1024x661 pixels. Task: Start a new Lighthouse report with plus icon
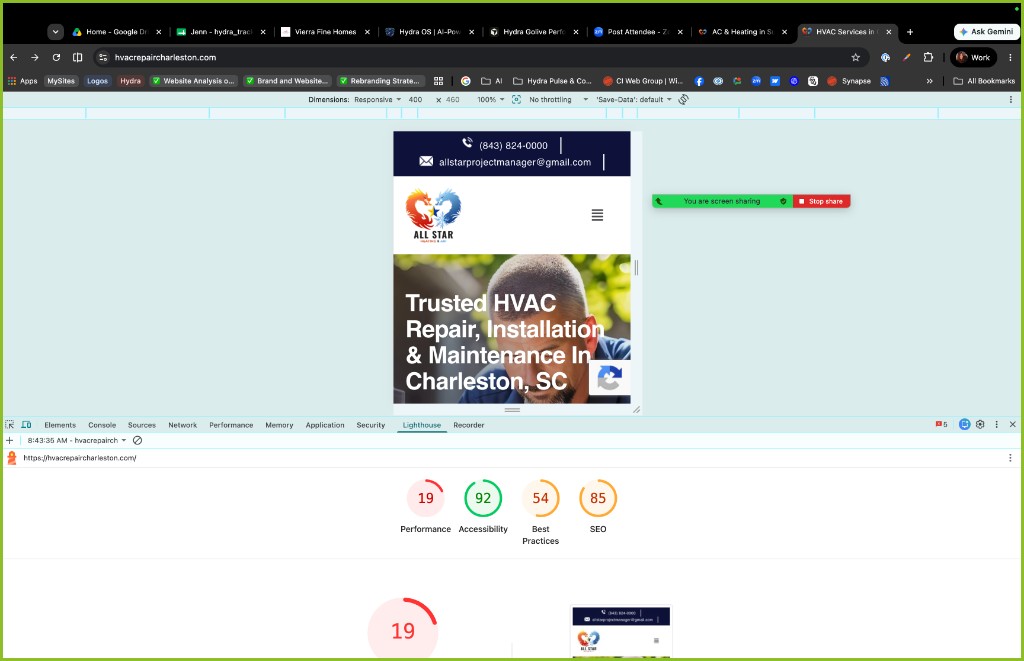click(x=10, y=440)
